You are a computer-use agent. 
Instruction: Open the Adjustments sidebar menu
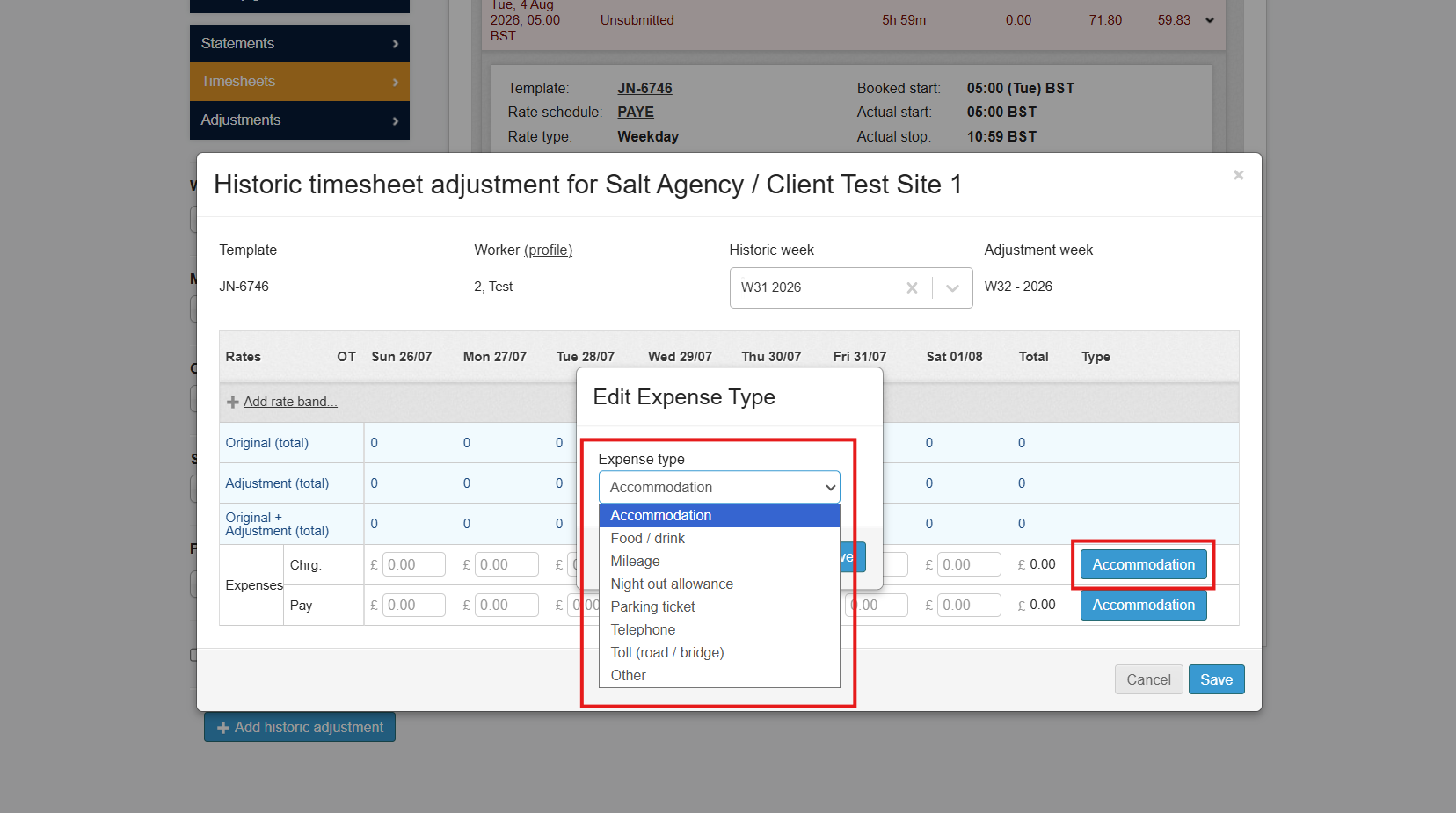pyautogui.click(x=300, y=120)
